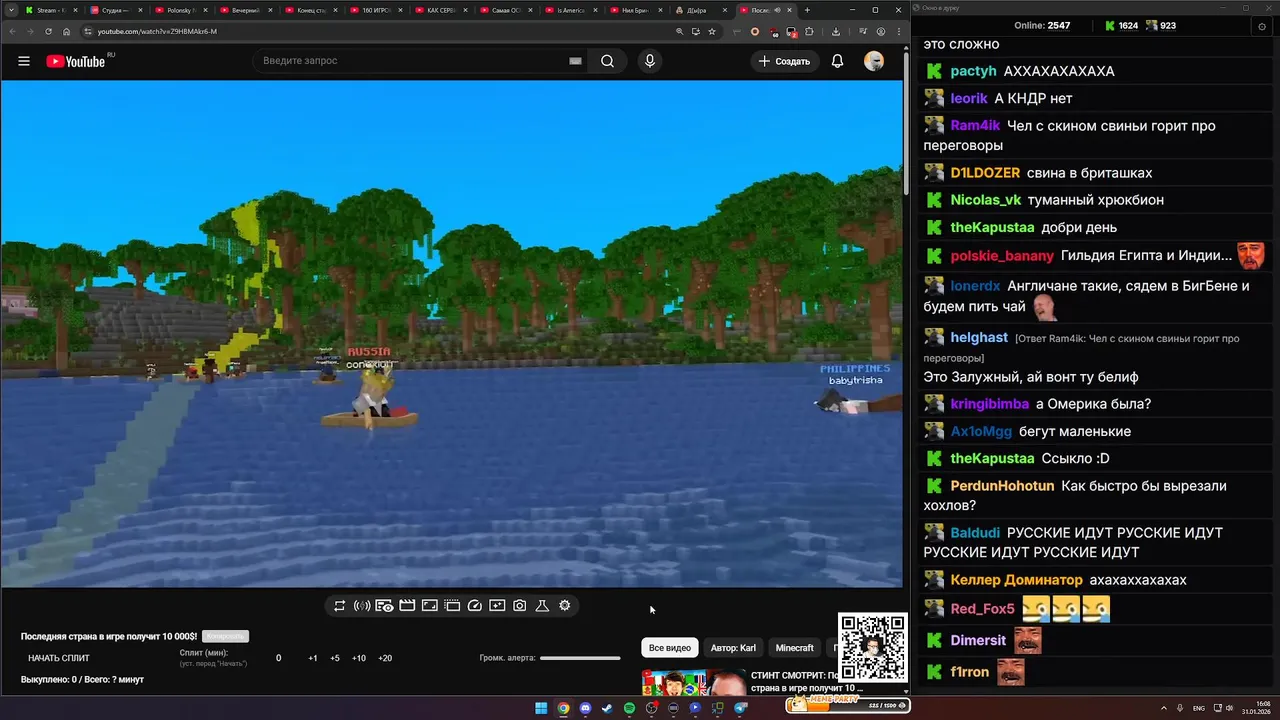Add +20 minutes to split
Image resolution: width=1280 pixels, height=720 pixels.
(385, 658)
